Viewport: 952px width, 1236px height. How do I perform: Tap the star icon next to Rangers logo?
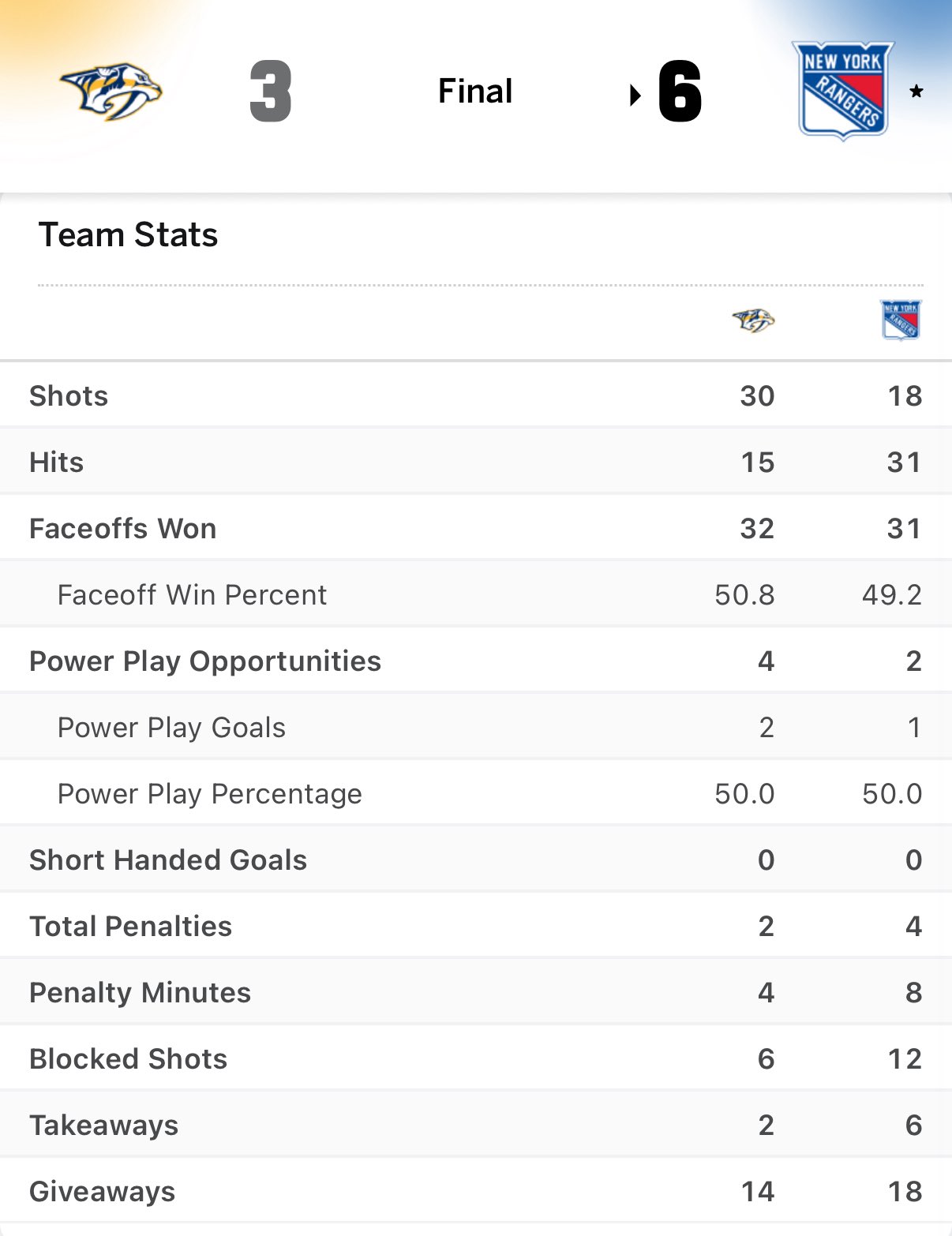(x=916, y=92)
